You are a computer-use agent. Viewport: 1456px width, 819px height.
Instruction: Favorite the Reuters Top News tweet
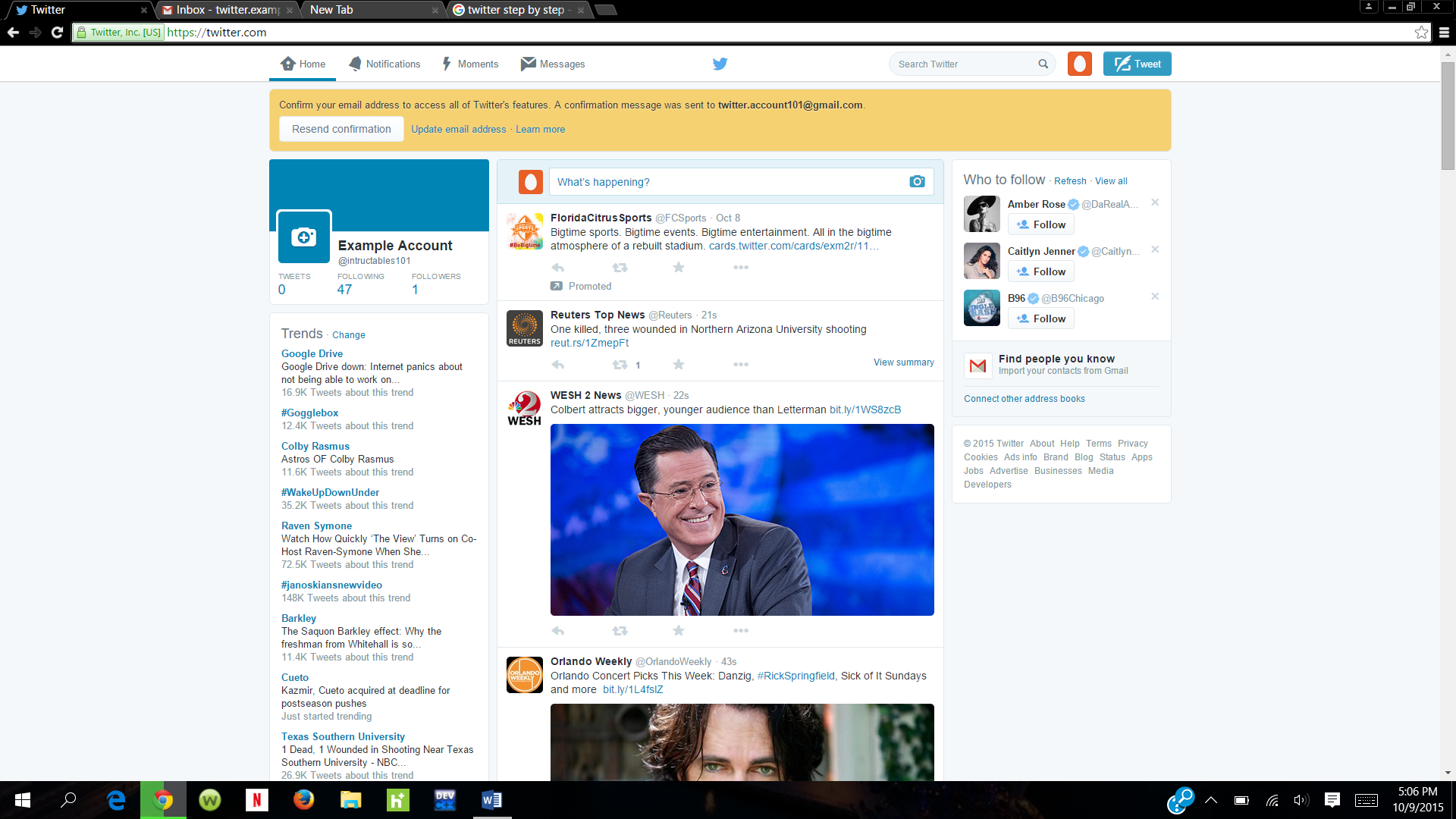pos(679,365)
